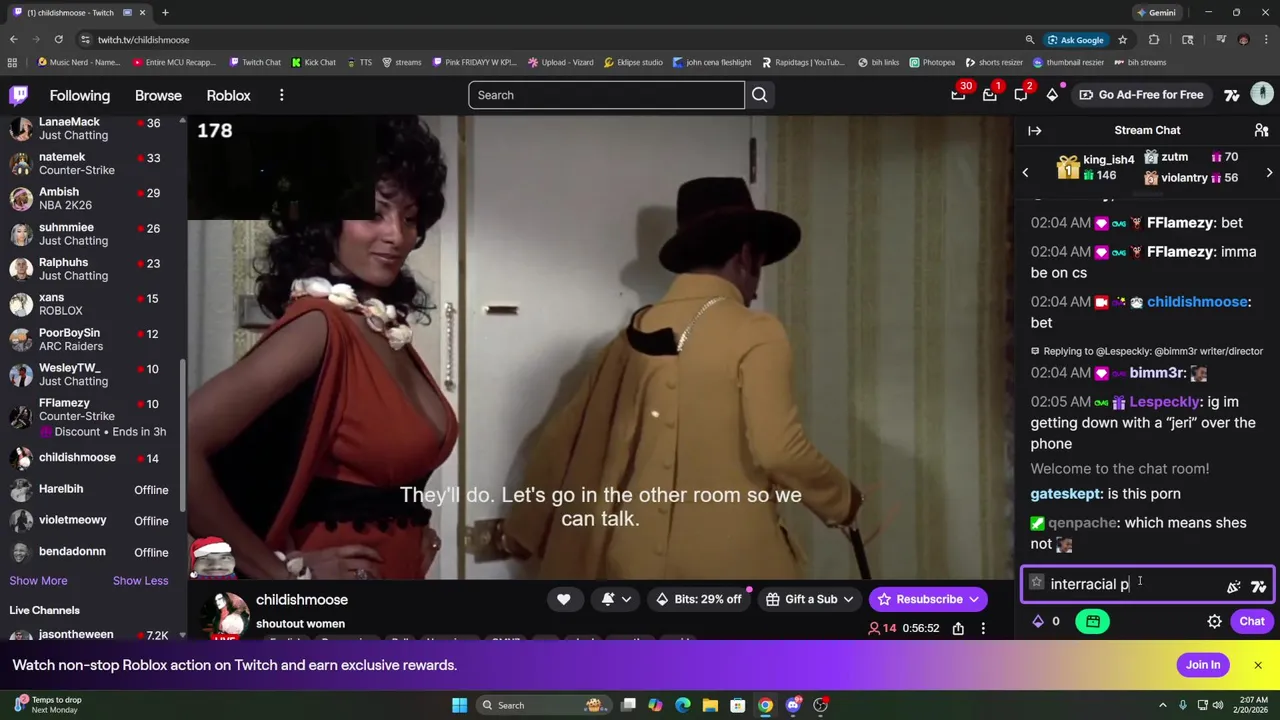1280x720 pixels.
Task: Open 7TV emote menu in chat input
Action: point(1258,587)
